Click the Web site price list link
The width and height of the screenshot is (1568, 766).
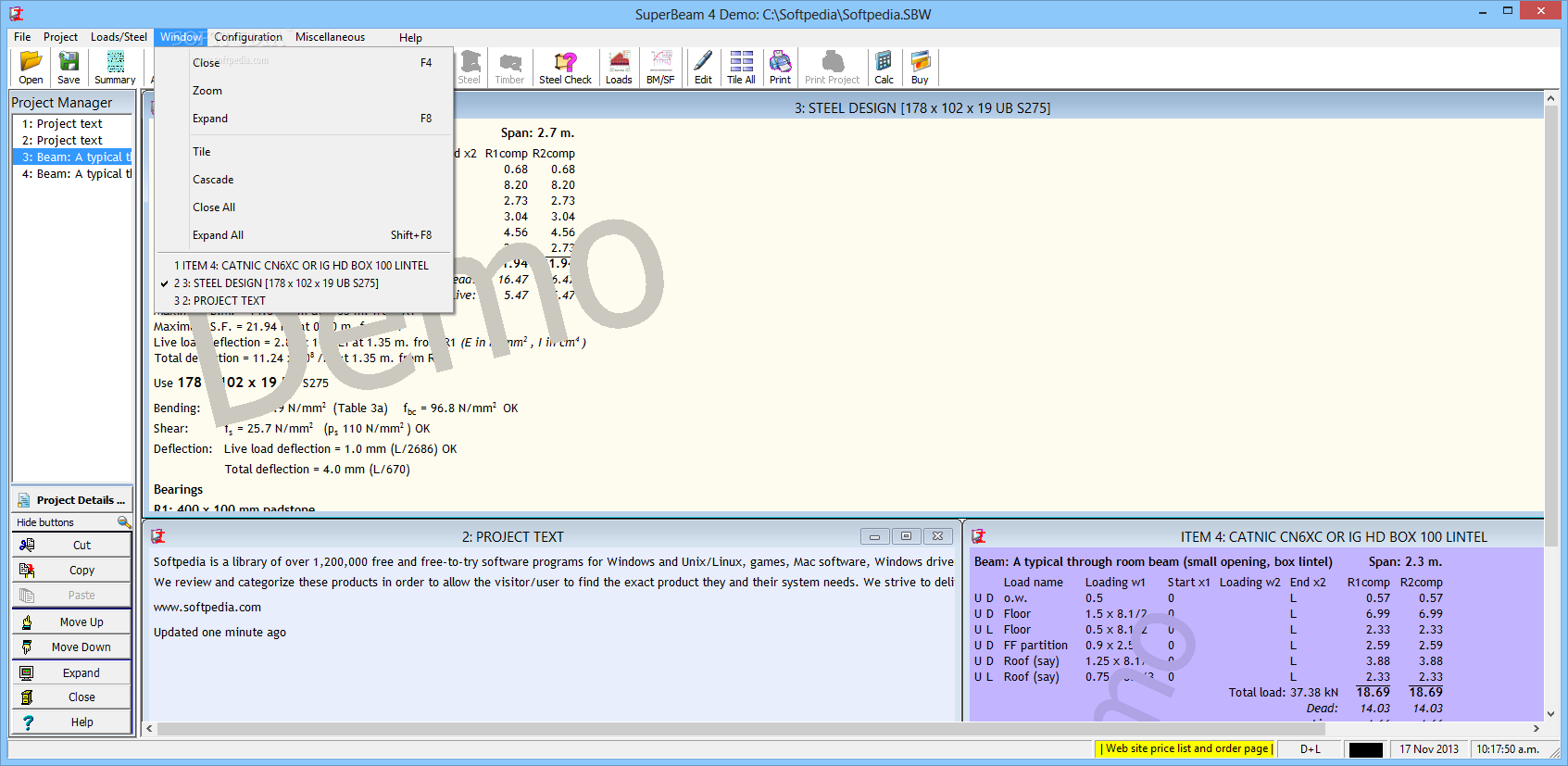[x=1186, y=748]
